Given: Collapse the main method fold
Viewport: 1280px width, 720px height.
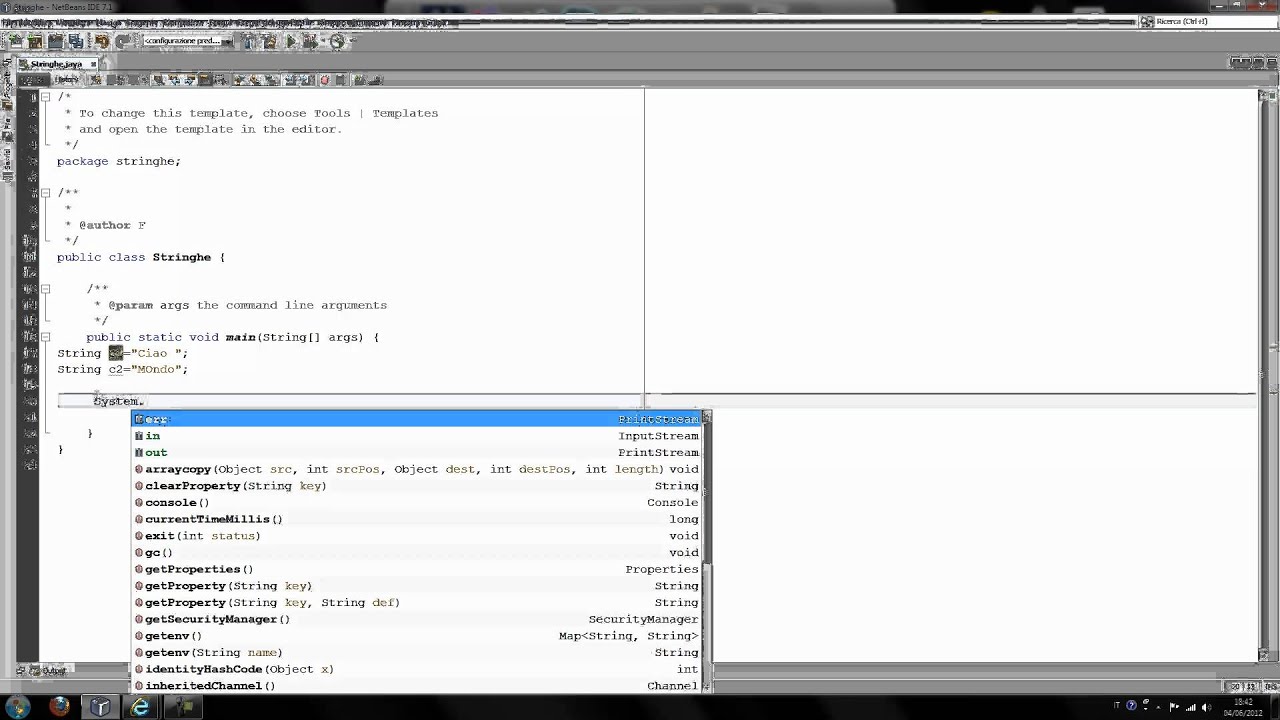Looking at the screenshot, I should (45, 337).
